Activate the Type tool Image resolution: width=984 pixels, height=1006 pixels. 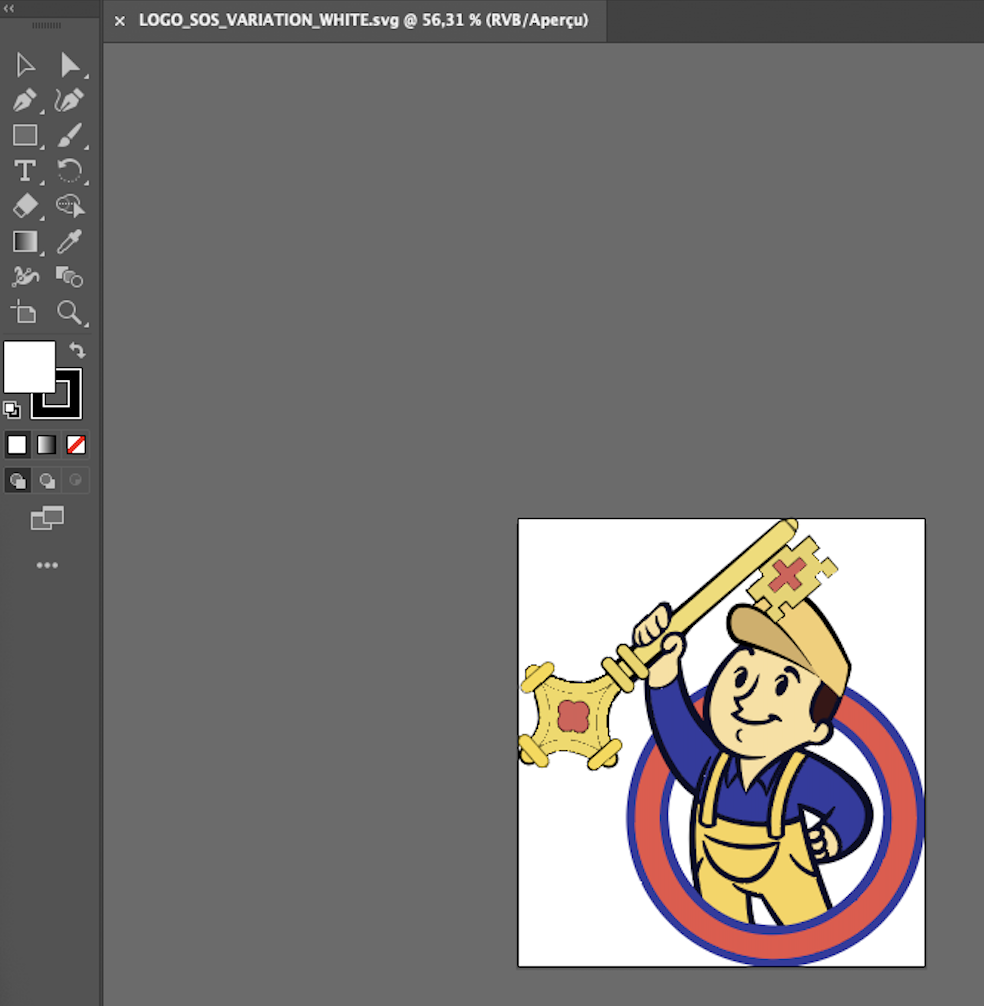[x=25, y=170]
